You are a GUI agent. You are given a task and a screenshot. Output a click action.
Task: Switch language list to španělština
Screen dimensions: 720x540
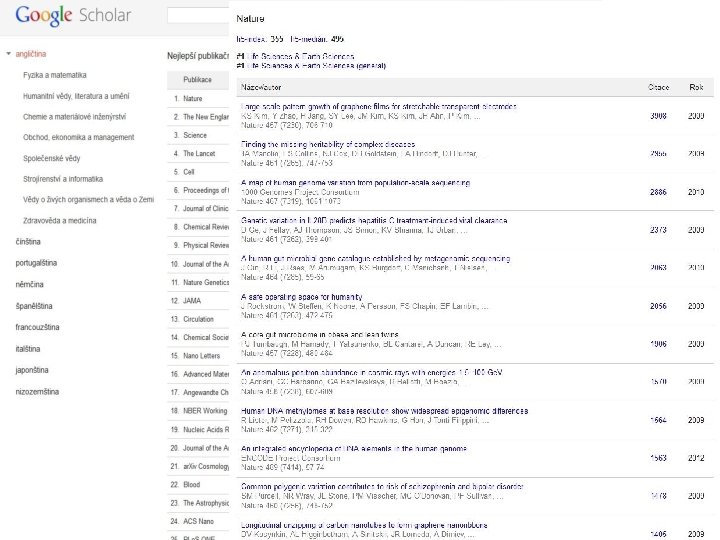[34, 306]
